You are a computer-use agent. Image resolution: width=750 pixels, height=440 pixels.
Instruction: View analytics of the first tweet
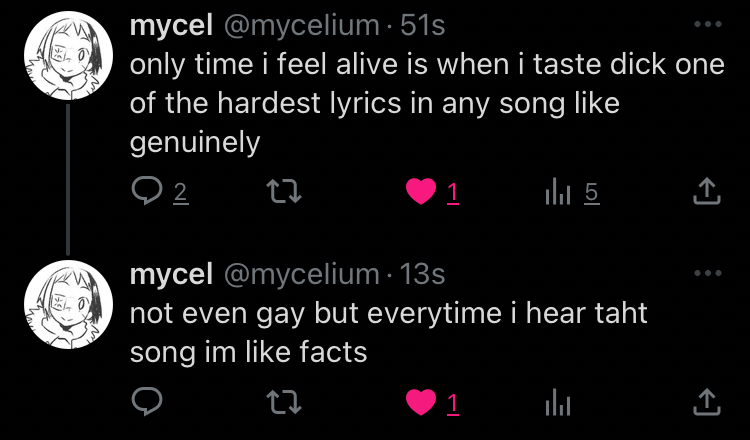pyautogui.click(x=557, y=190)
